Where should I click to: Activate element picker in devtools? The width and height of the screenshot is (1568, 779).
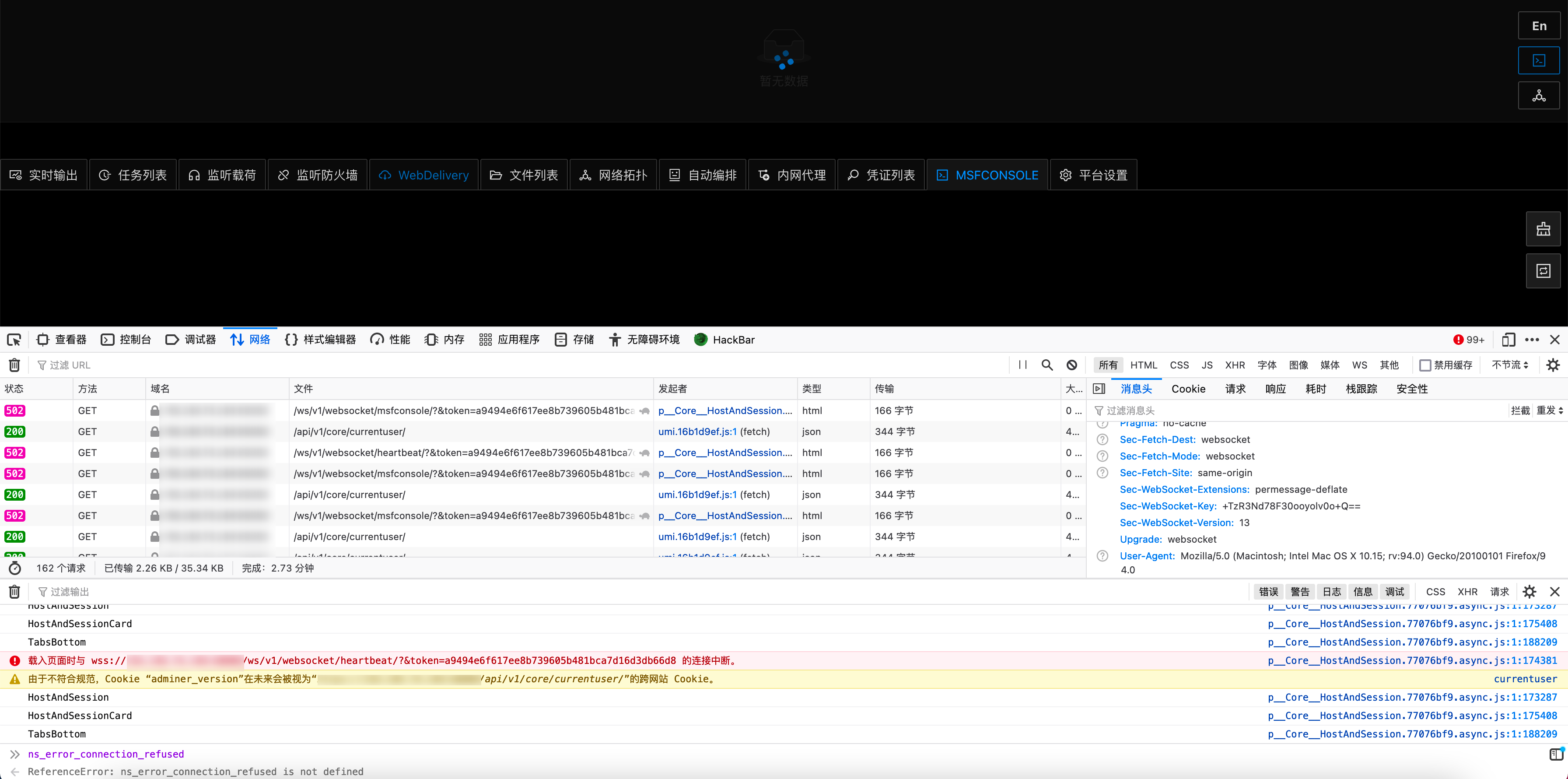(14, 339)
